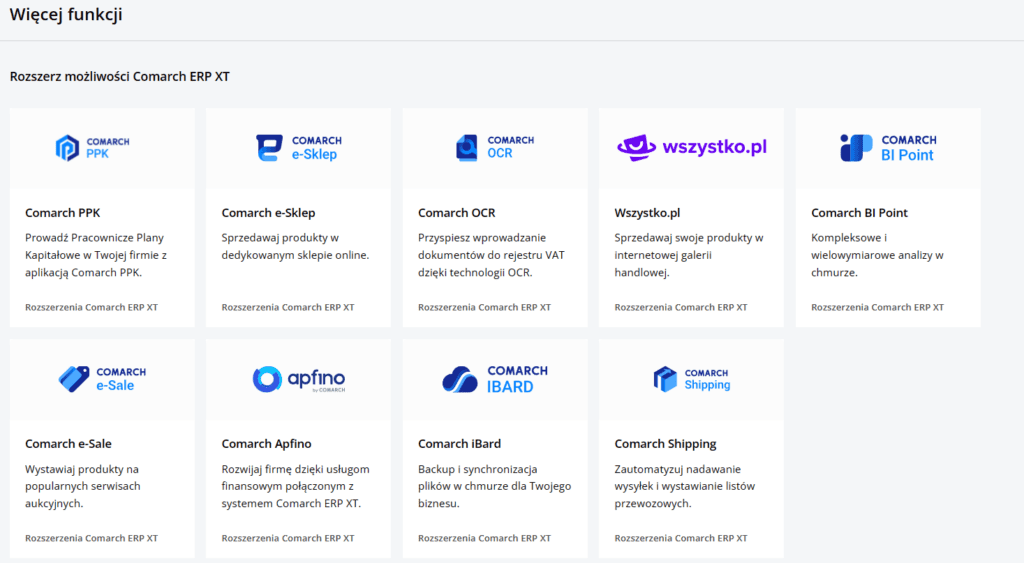
Task: Click the 'Więcej funkcji' page heading
Action: coord(66,14)
